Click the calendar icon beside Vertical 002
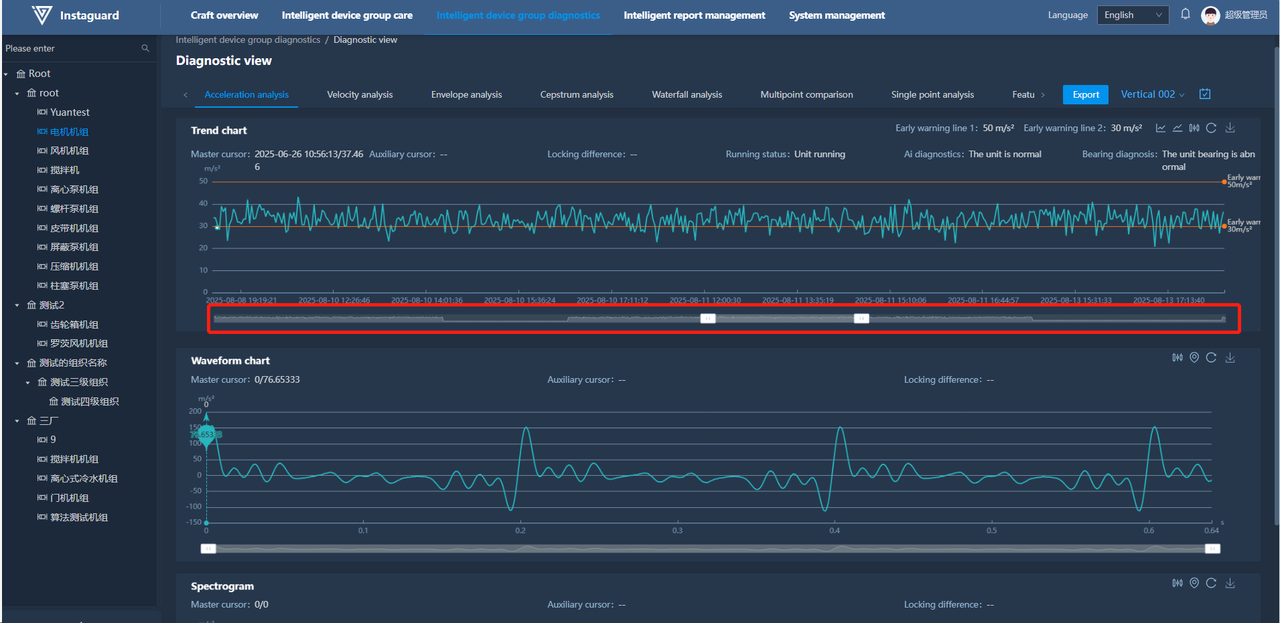The height and width of the screenshot is (623, 1280). pyautogui.click(x=1205, y=94)
